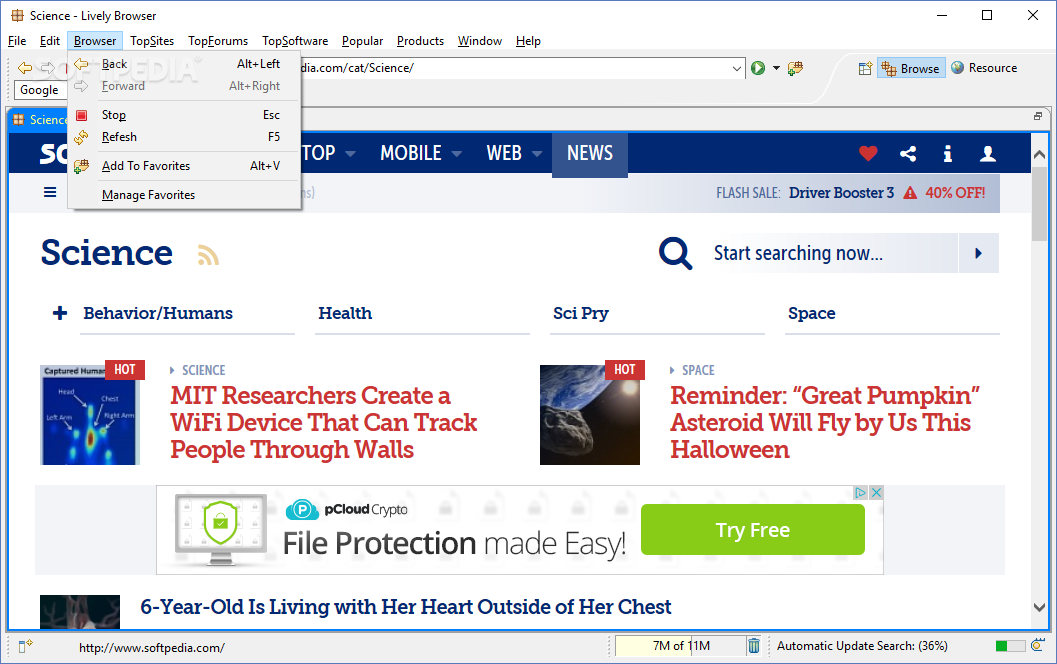Click the share icon in site header
Image resolution: width=1057 pixels, height=664 pixels.
pos(908,154)
